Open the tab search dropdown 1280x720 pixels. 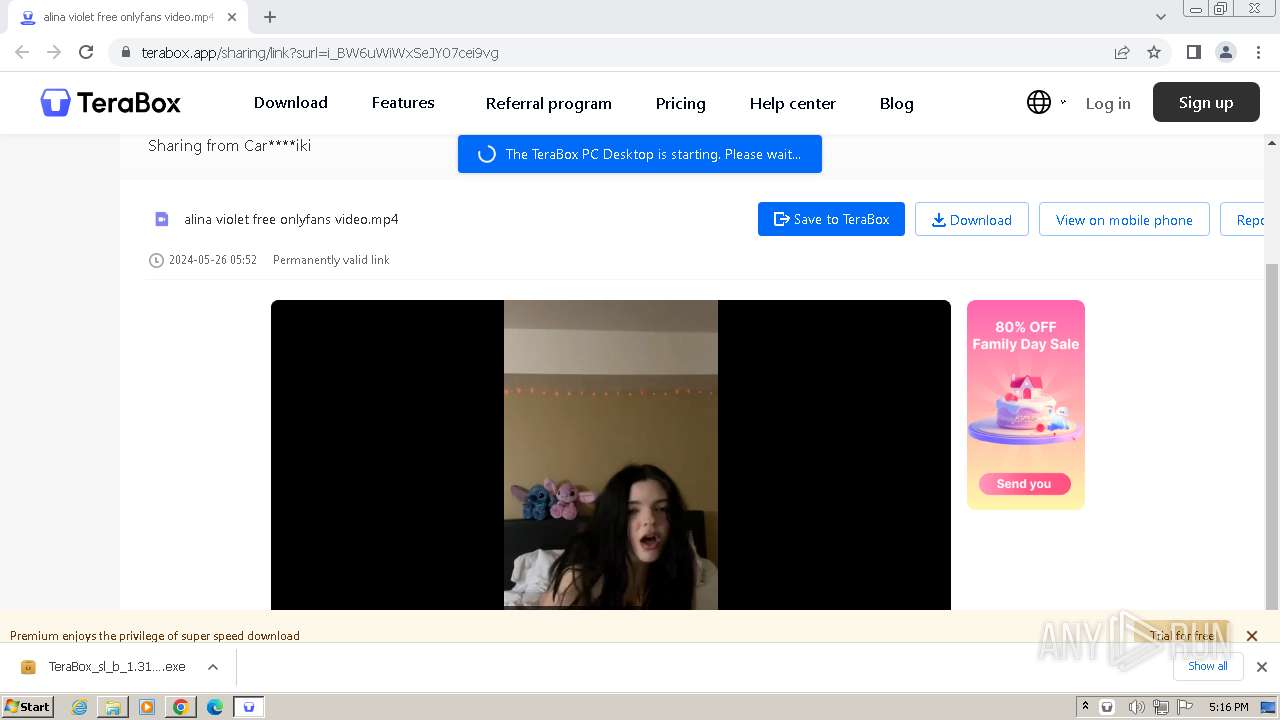coord(1161,16)
